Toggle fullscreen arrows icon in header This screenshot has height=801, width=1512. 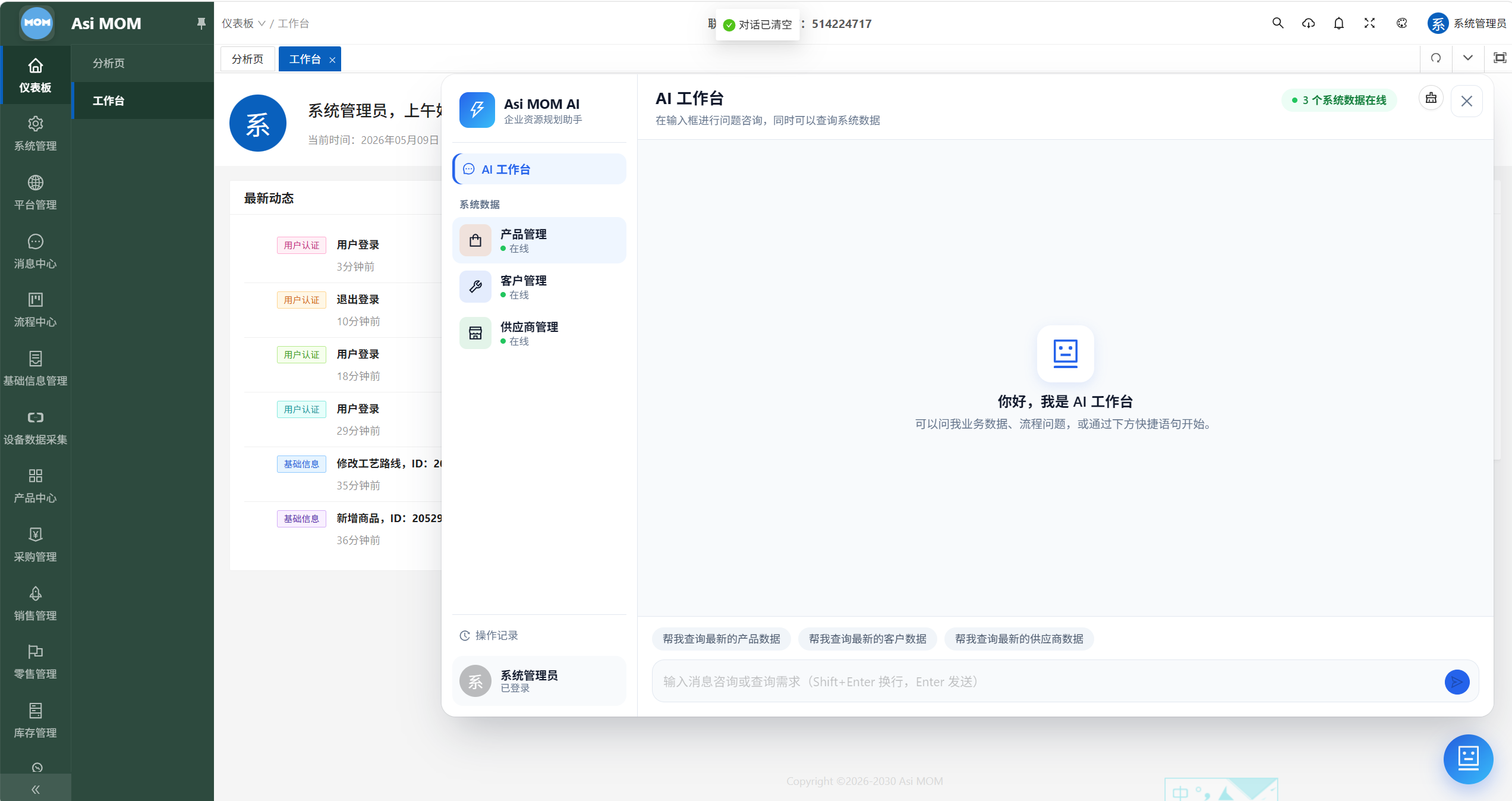1370,23
